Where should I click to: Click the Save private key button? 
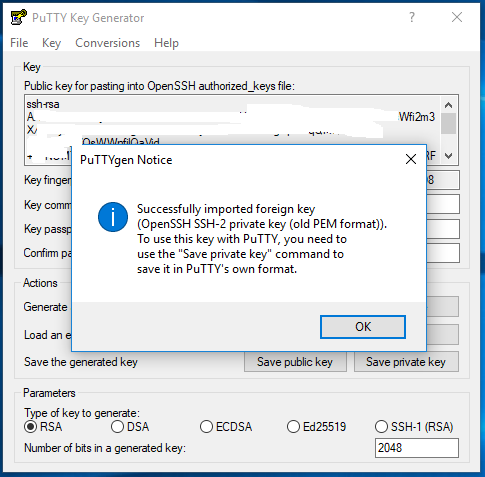pos(406,362)
